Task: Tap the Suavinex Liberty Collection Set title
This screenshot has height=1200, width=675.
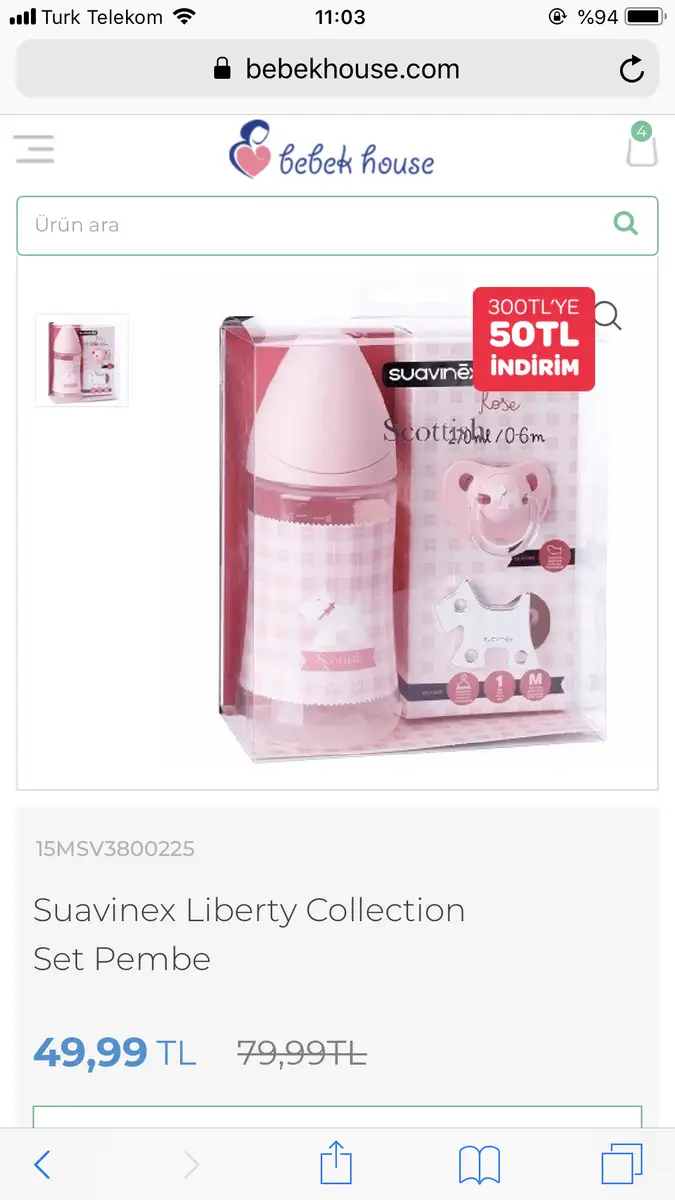Action: 249,934
